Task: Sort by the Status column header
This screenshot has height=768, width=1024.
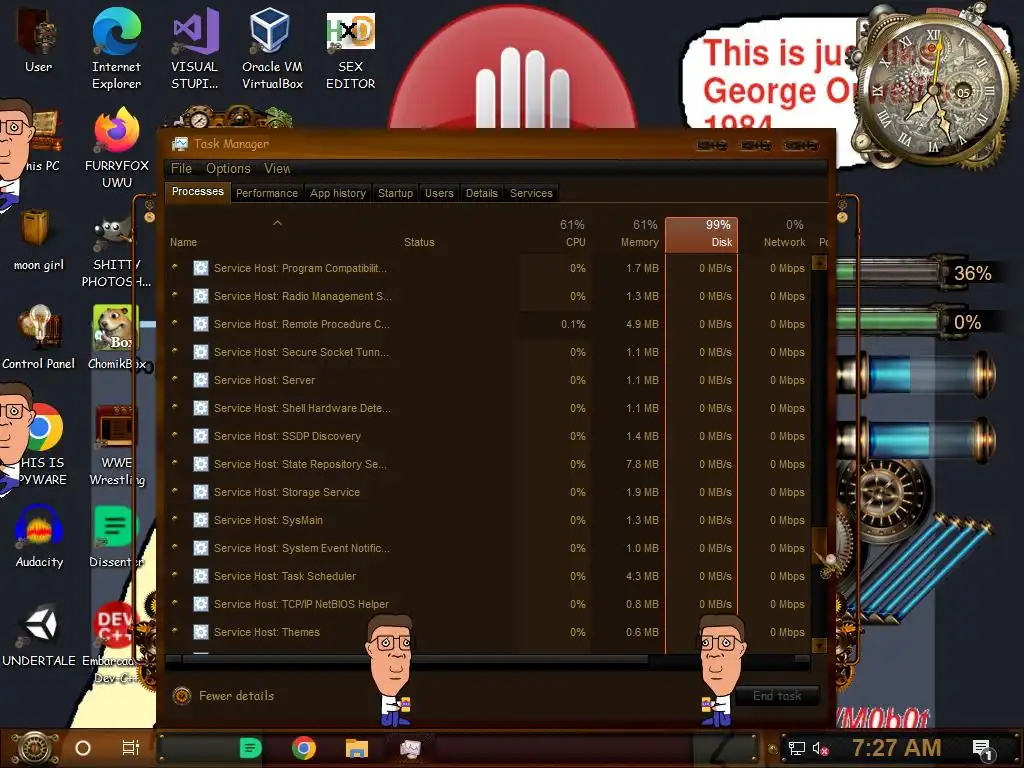Action: click(x=457, y=234)
